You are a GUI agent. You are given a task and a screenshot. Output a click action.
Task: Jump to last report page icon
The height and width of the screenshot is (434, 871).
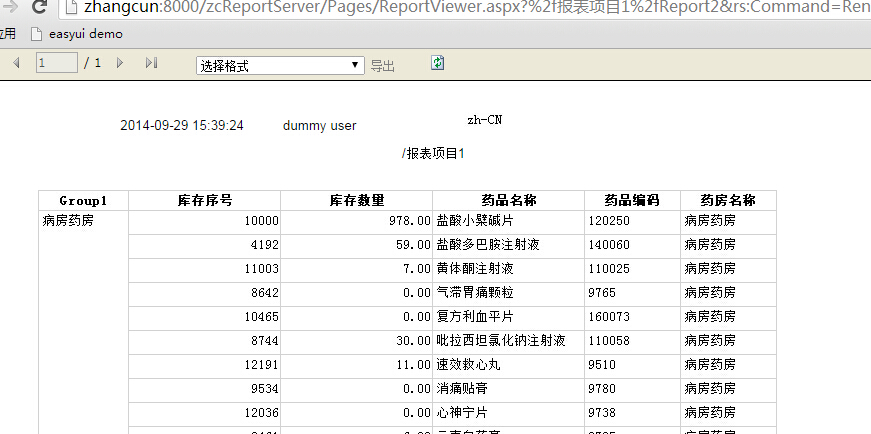pyautogui.click(x=152, y=63)
